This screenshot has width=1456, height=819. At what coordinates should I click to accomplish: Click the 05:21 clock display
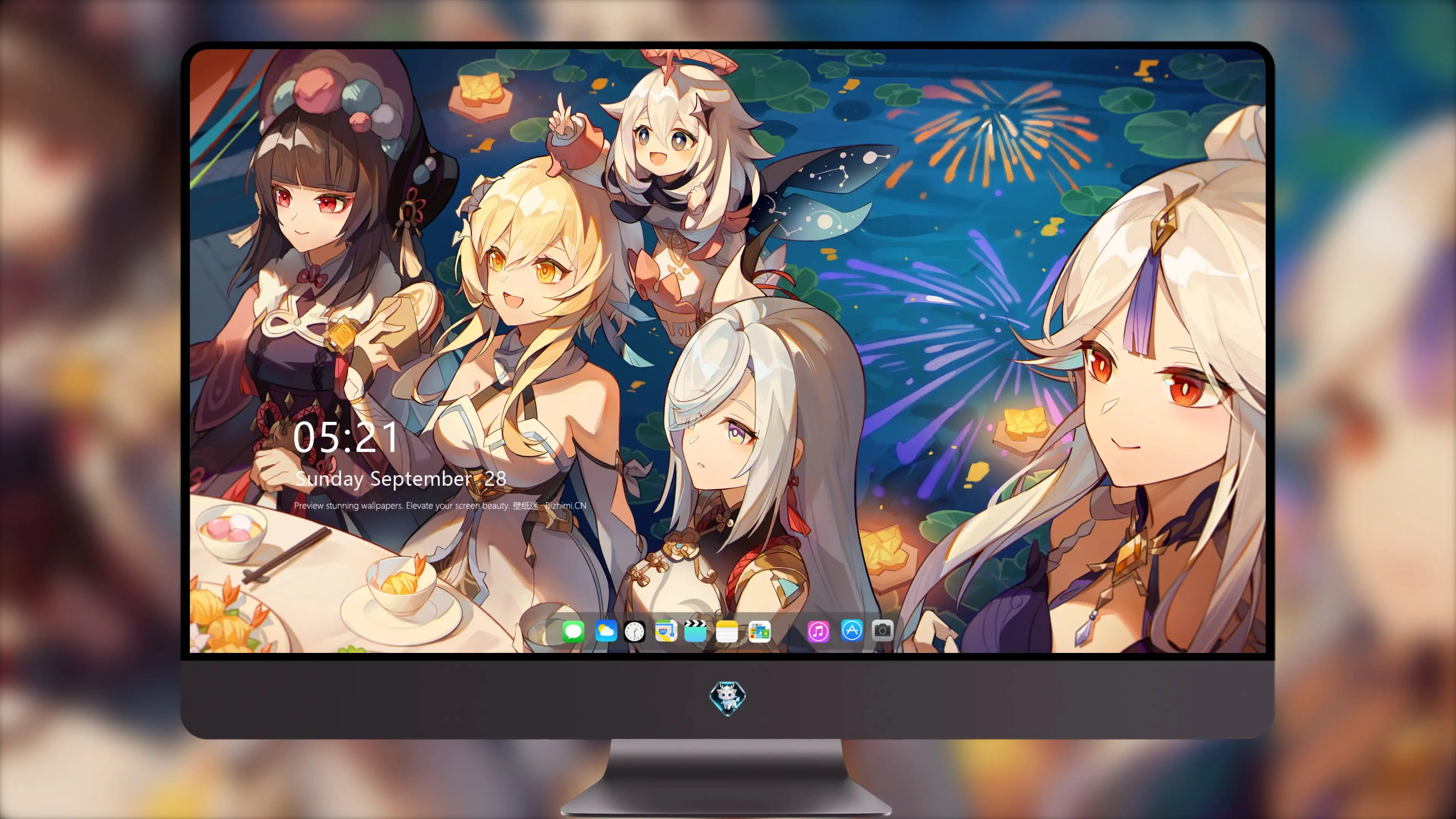coord(345,437)
